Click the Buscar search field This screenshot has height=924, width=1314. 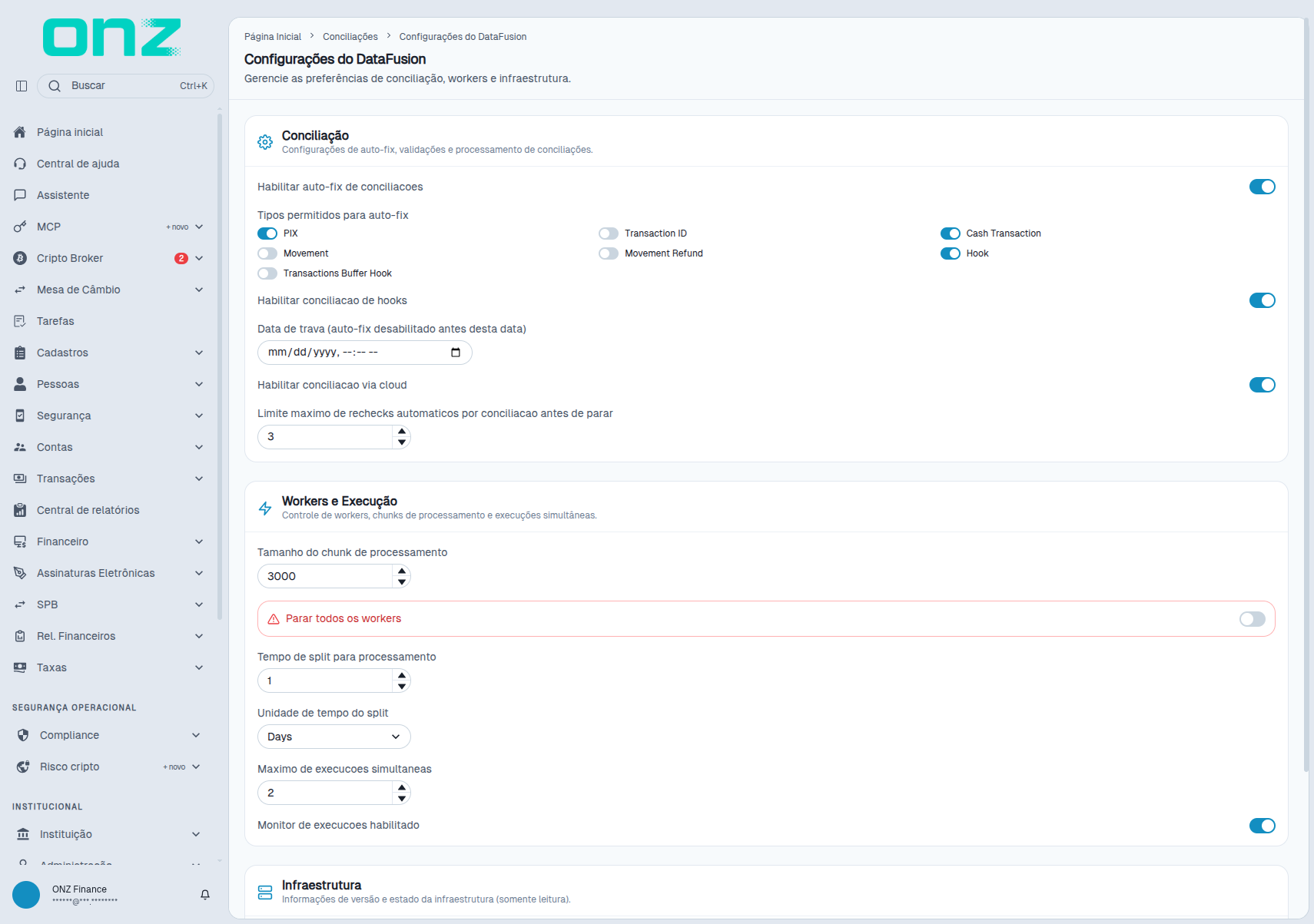(x=125, y=86)
